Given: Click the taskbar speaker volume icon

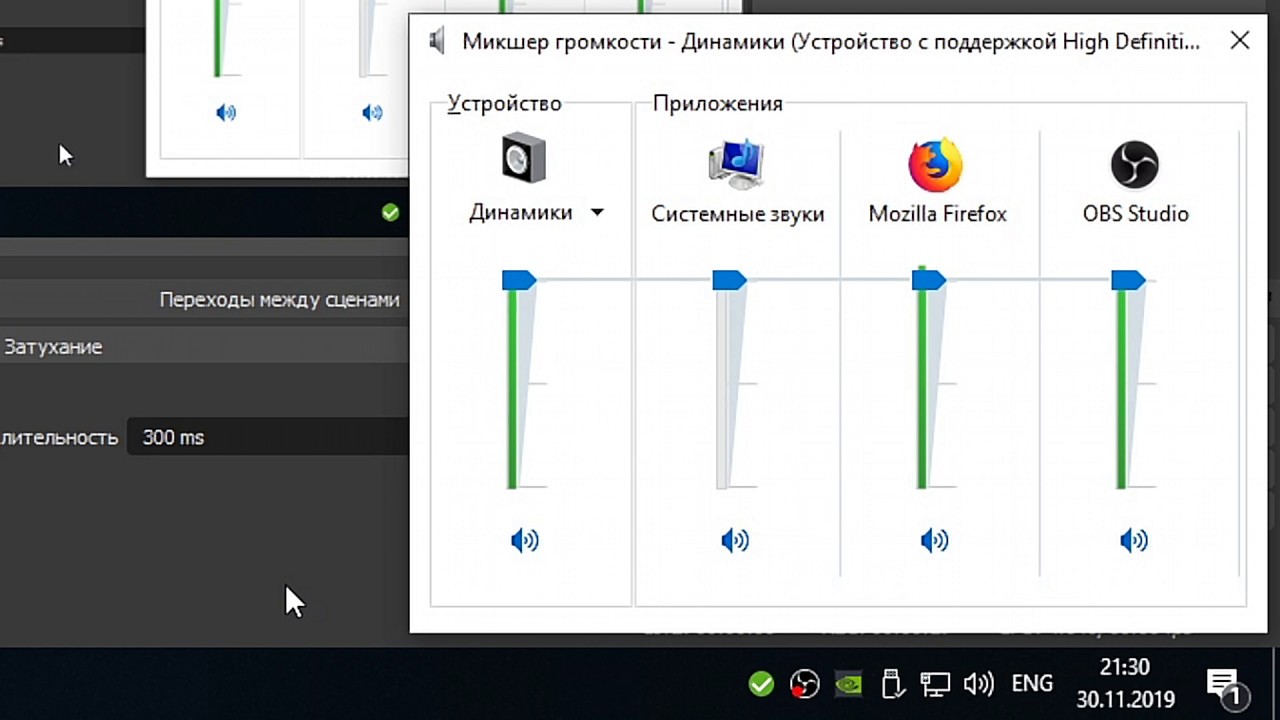Looking at the screenshot, I should pyautogui.click(x=979, y=684).
